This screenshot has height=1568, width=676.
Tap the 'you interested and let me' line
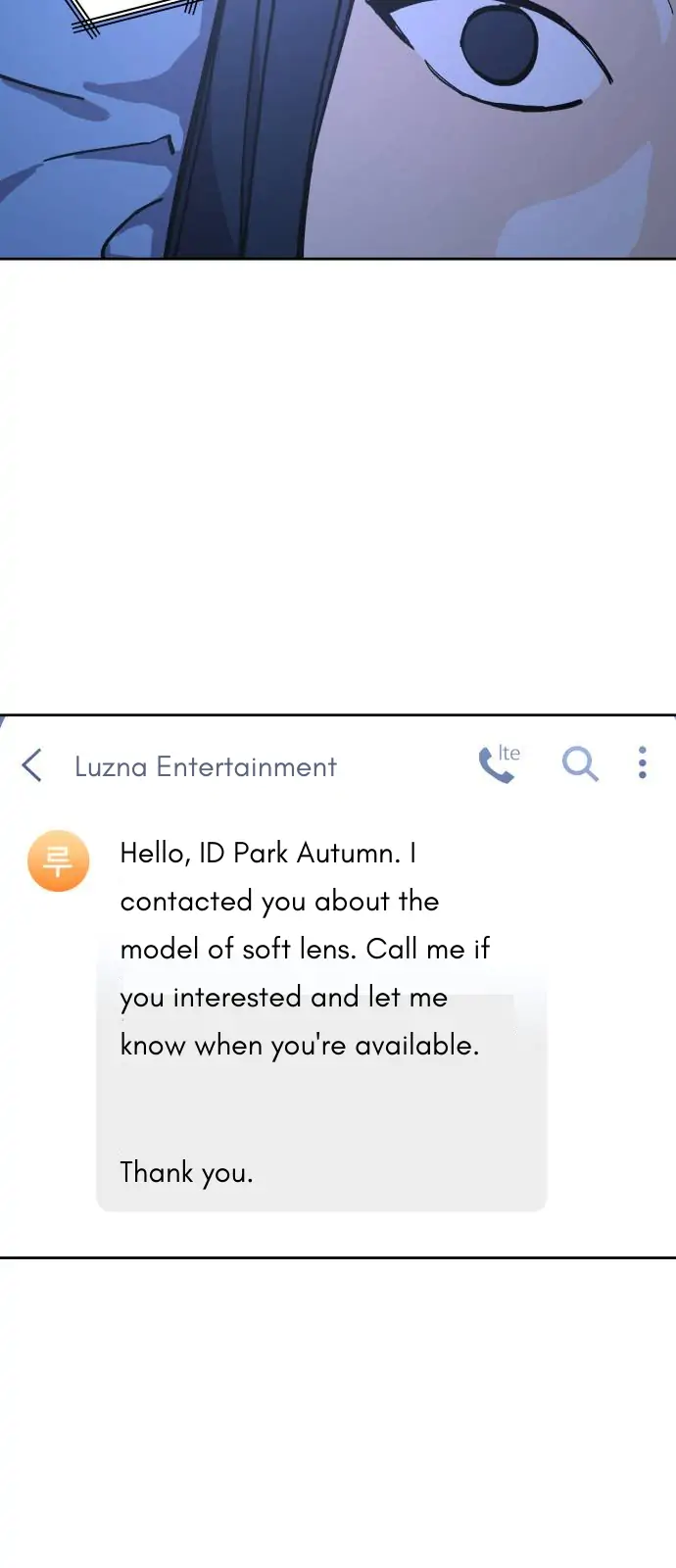point(283,997)
